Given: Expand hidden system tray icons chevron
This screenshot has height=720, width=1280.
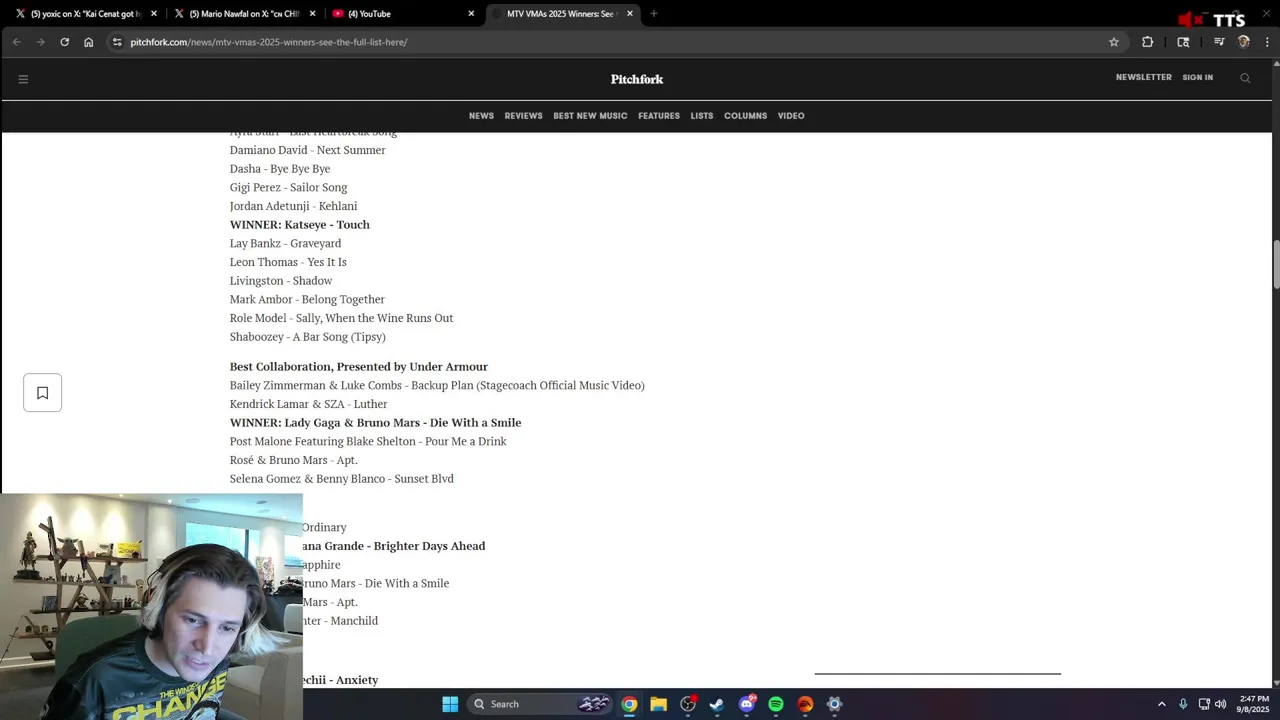Looking at the screenshot, I should [x=1161, y=704].
